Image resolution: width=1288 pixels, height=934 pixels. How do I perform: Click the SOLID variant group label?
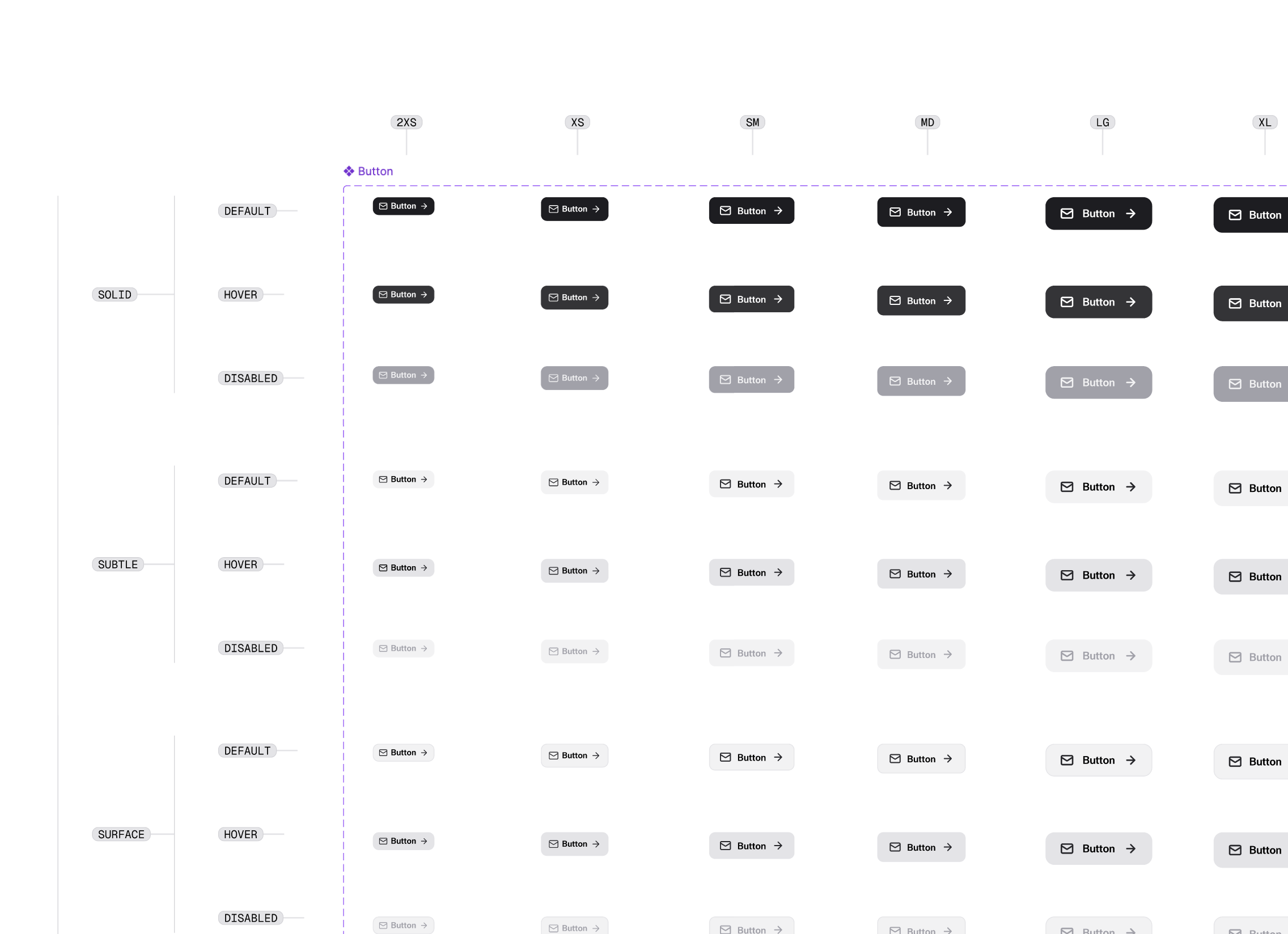point(114,294)
